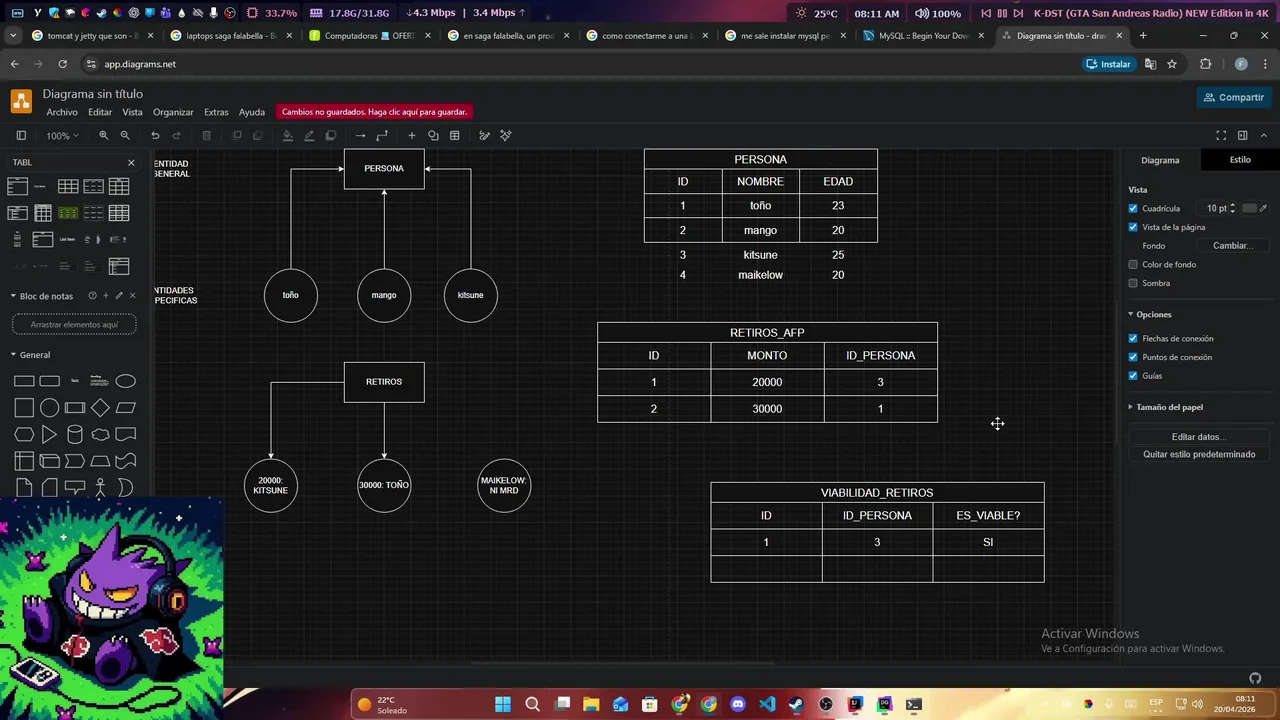
Task: Collapse the Bloc de notas section
Action: 14,296
